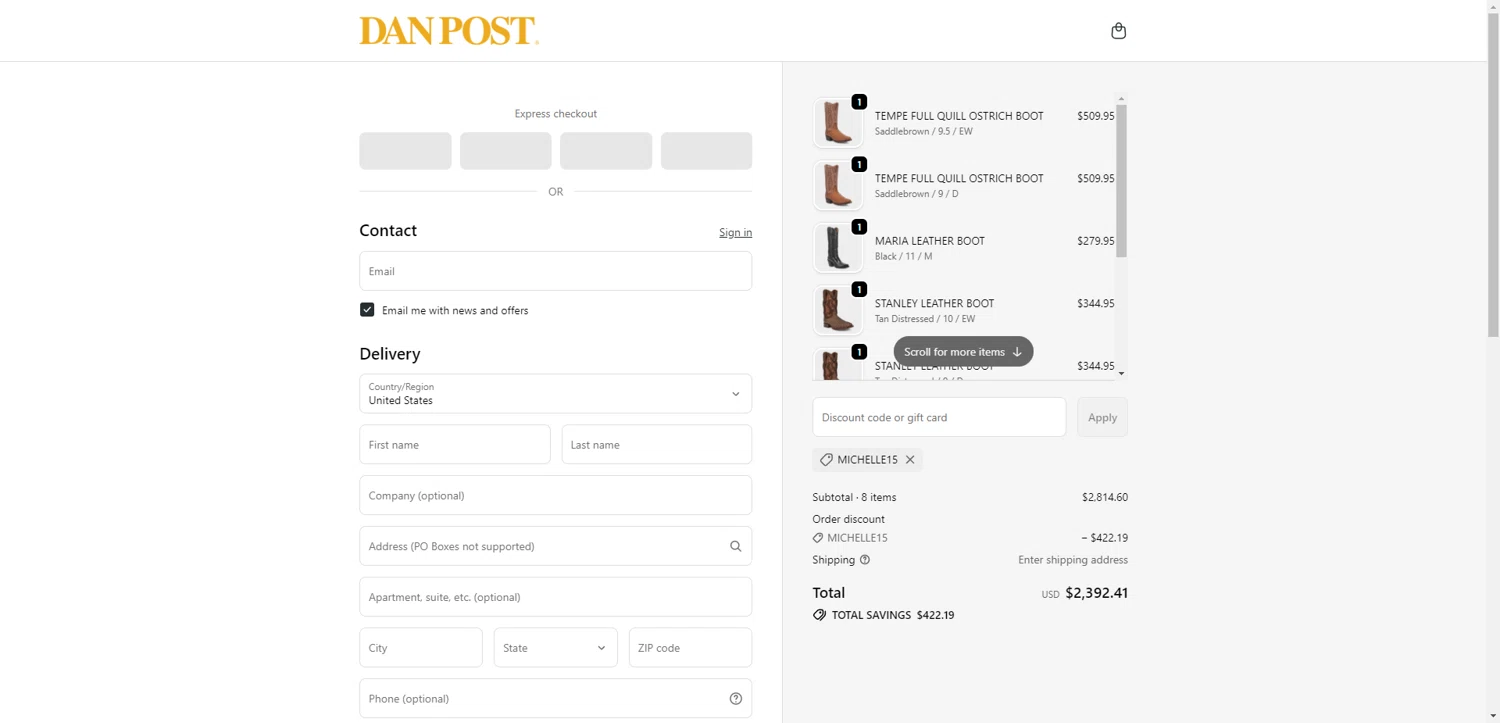Screen dimensions: 1500x723
Task: Click the Stanley Boot 10 / EW thumbnail
Action: (837, 310)
